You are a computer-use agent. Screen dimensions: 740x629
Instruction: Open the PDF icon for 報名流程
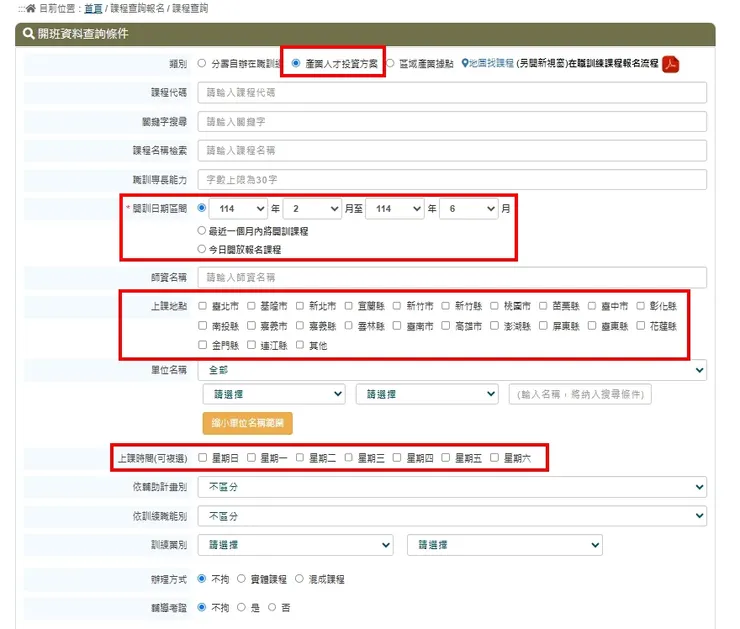click(671, 64)
